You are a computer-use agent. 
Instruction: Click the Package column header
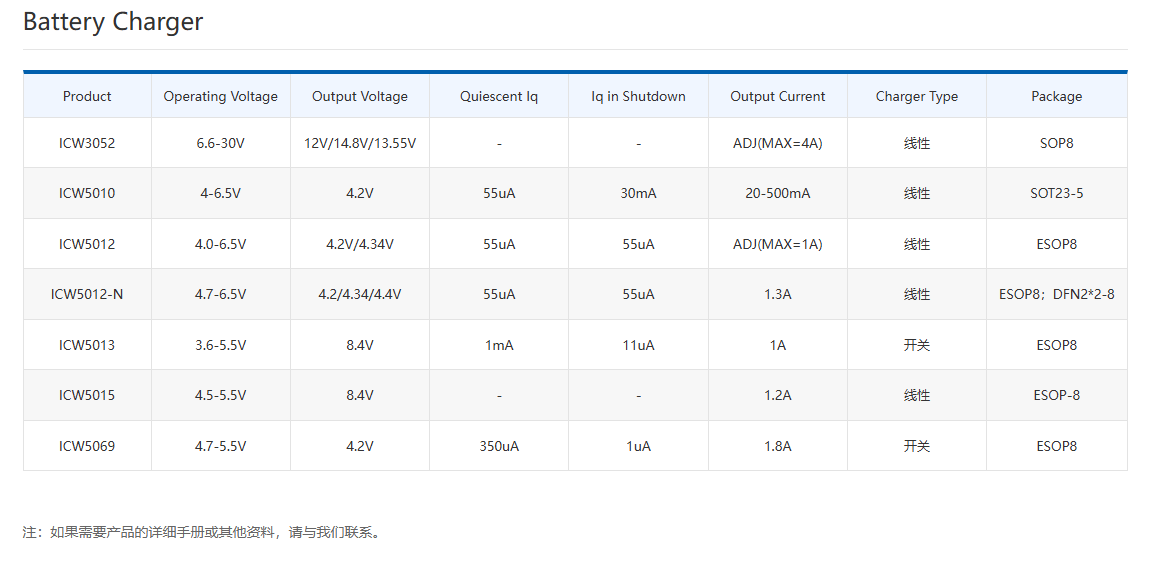pyautogui.click(x=1057, y=96)
